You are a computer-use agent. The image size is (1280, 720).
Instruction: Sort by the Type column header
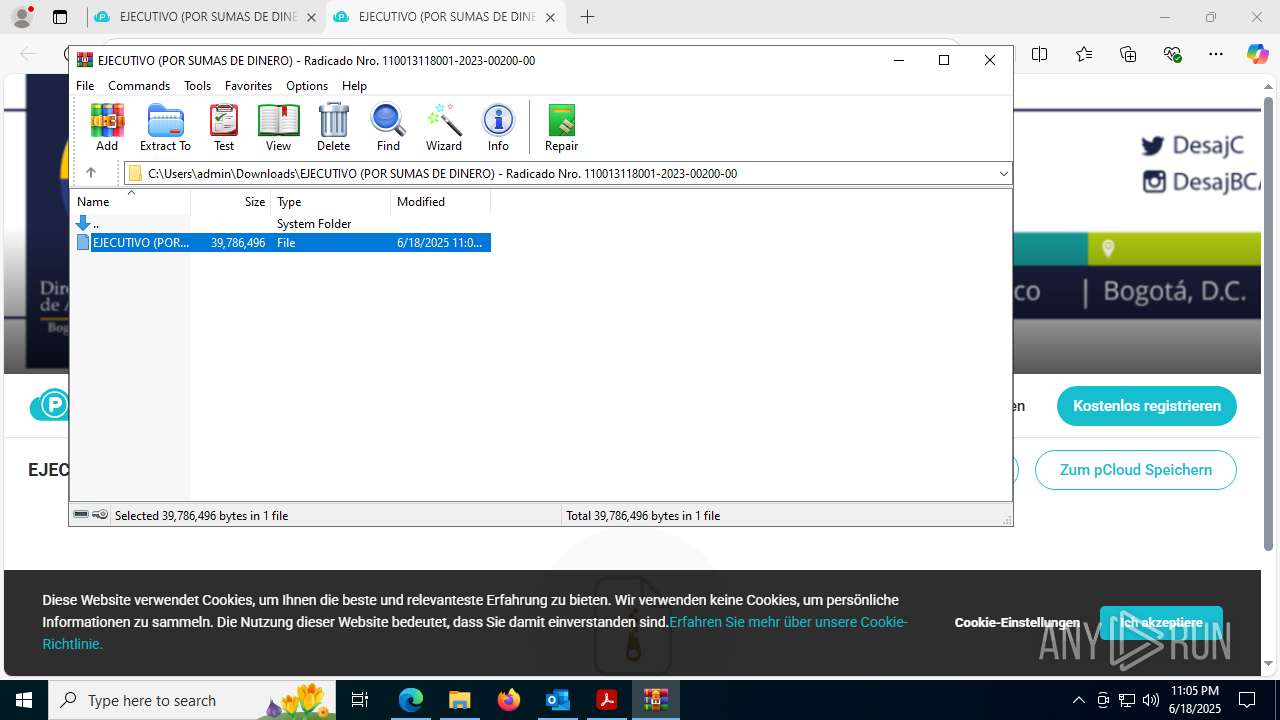tap(331, 202)
